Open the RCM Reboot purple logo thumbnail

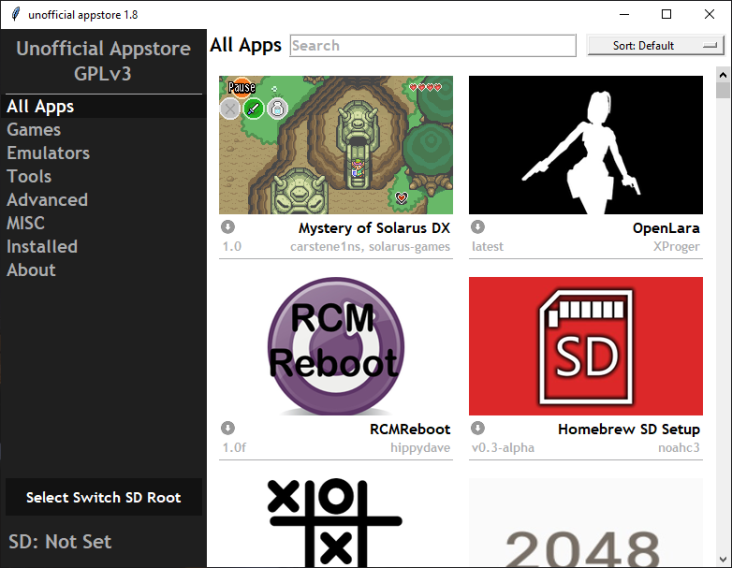(x=336, y=346)
